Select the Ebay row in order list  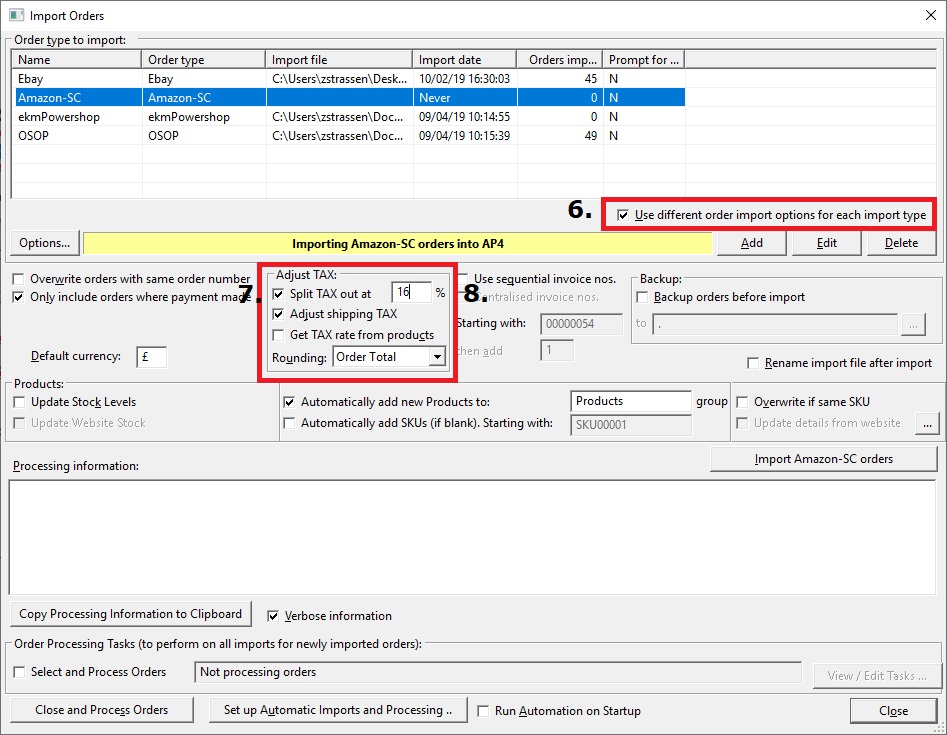click(348, 79)
